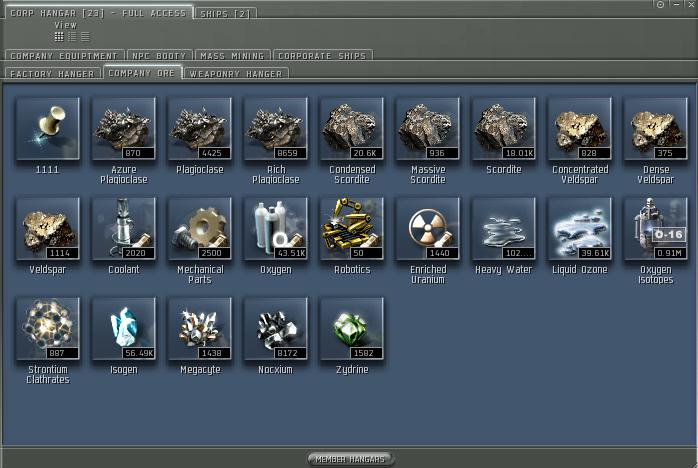Switch to plain list view mode
Viewport: 698px width, 468px height.
point(85,37)
